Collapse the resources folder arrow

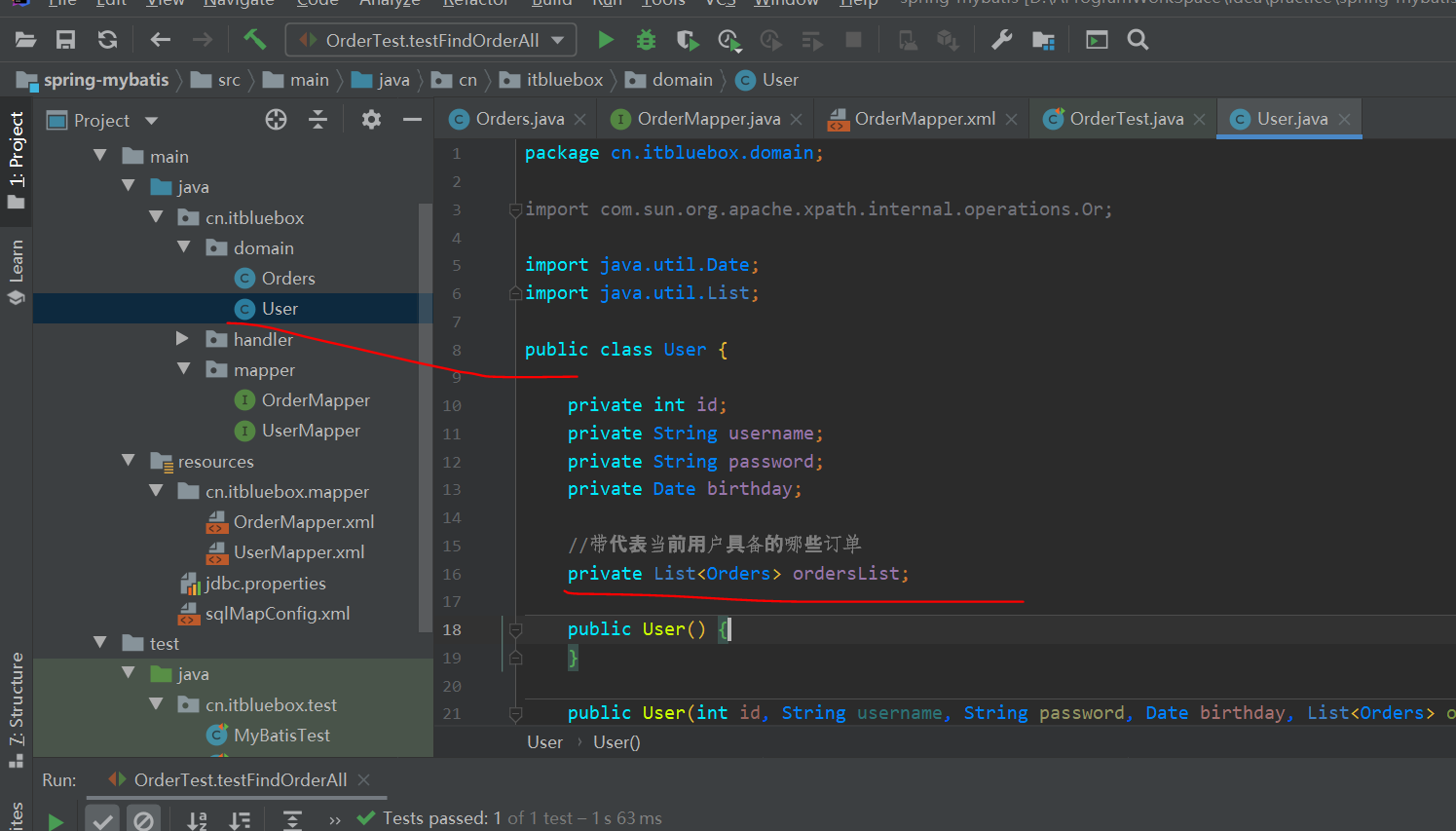tap(129, 460)
